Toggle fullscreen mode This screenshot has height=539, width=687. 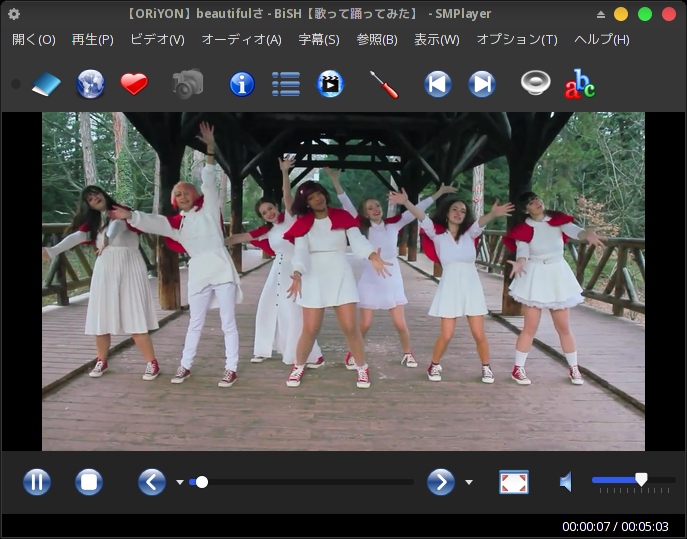pos(514,482)
